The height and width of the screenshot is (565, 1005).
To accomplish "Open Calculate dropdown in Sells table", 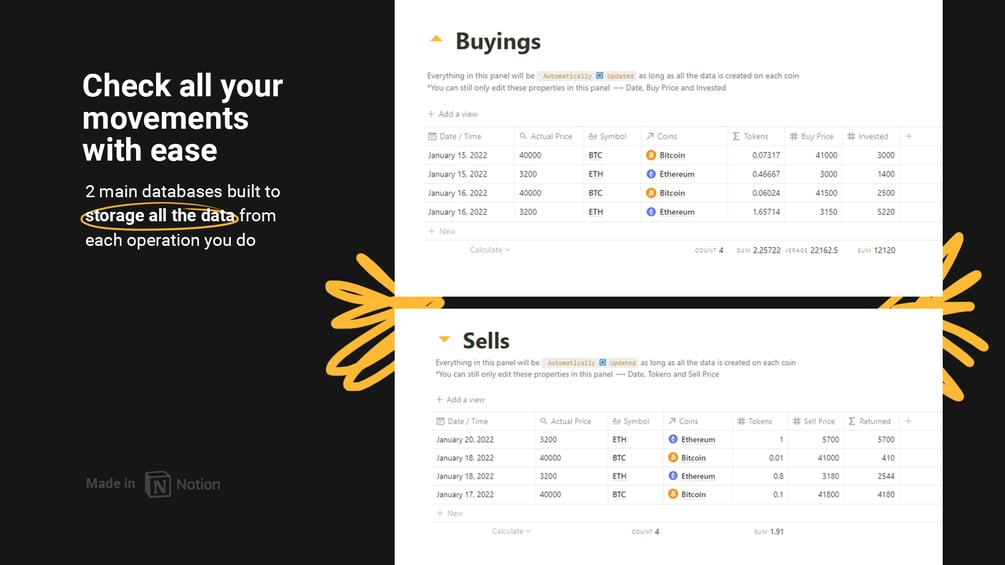I will coord(511,531).
